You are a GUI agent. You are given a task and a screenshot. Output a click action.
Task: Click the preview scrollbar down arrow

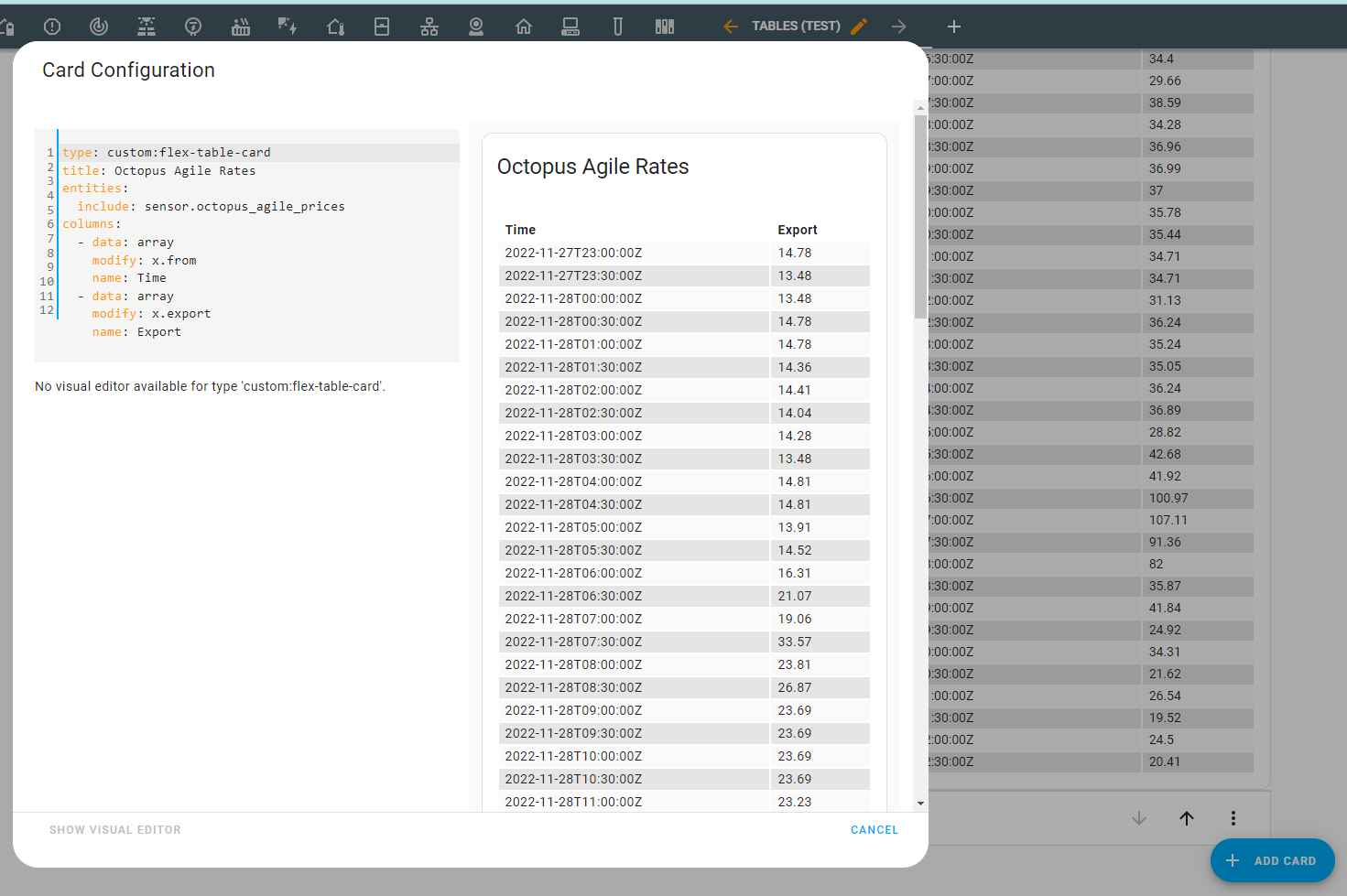click(x=920, y=804)
